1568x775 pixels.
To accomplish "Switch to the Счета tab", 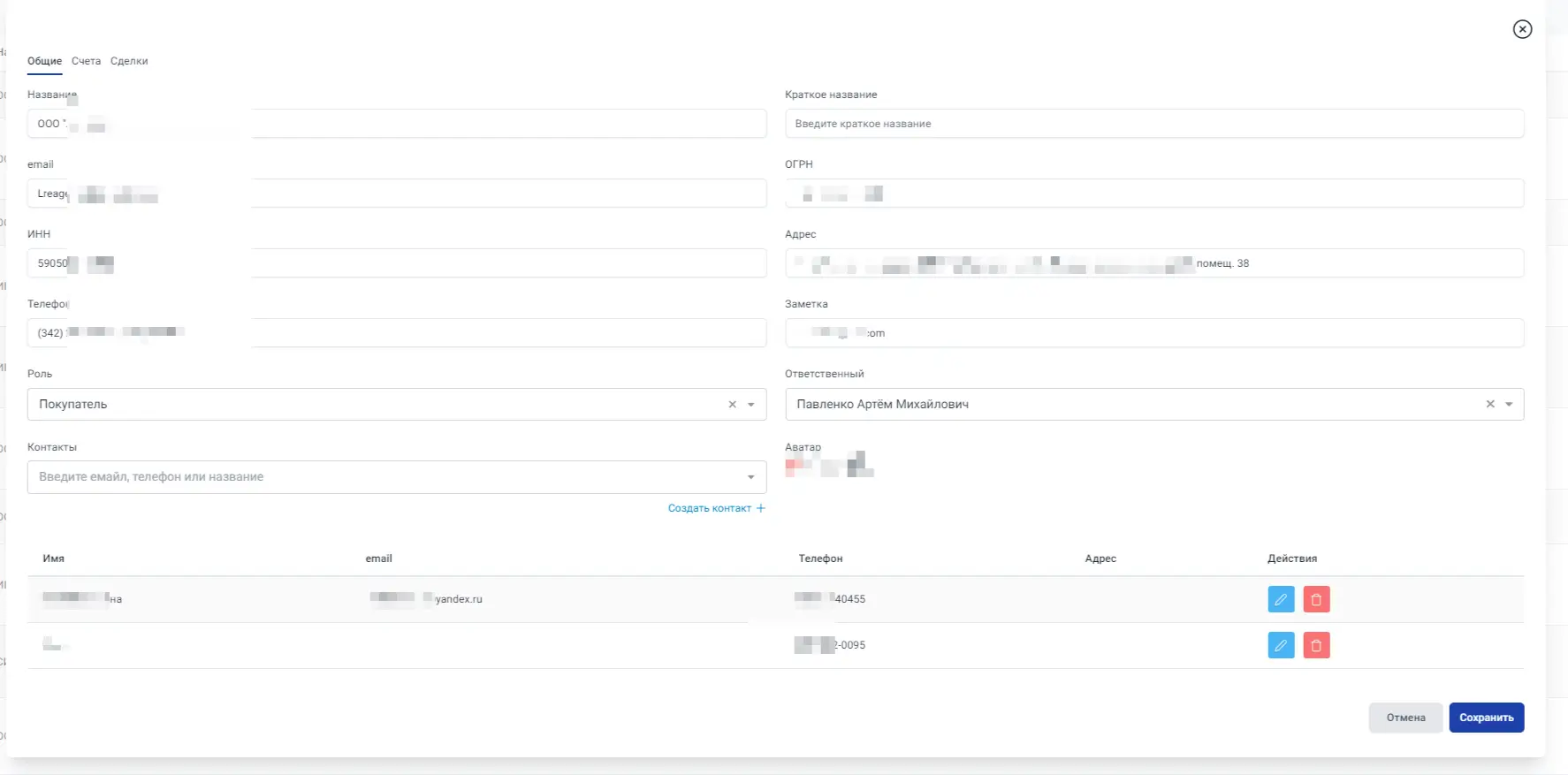I will pos(86,61).
